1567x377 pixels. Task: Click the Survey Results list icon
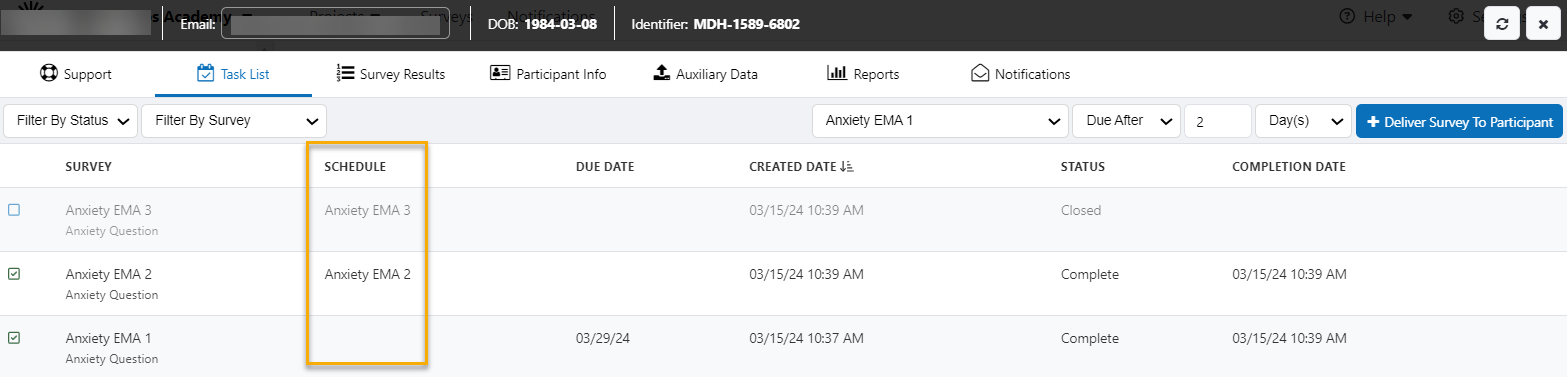click(346, 73)
